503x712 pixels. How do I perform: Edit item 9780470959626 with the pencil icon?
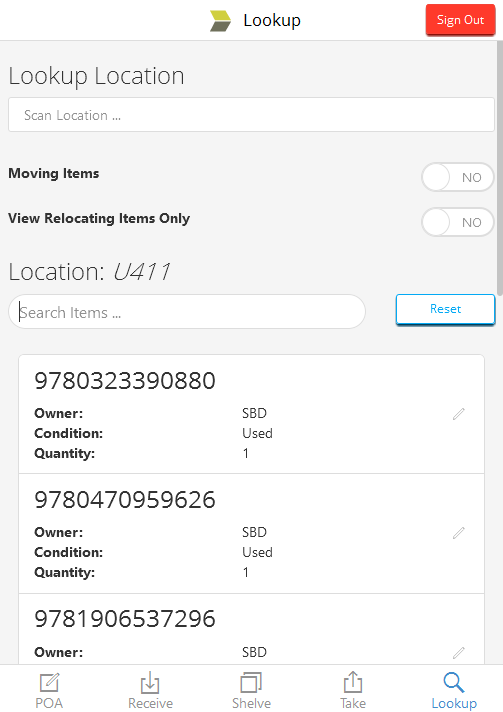tap(459, 533)
